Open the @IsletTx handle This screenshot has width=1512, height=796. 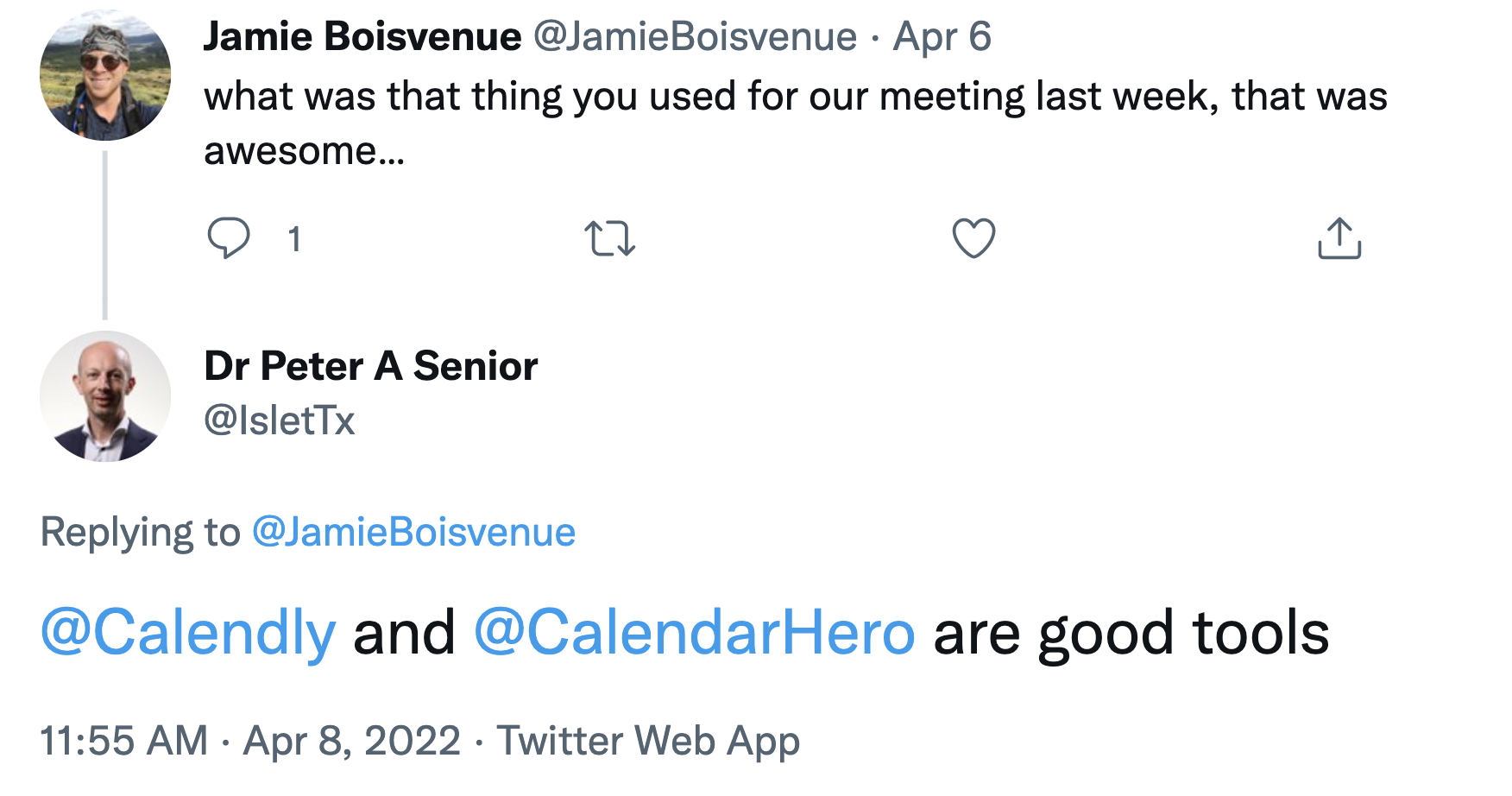click(280, 420)
